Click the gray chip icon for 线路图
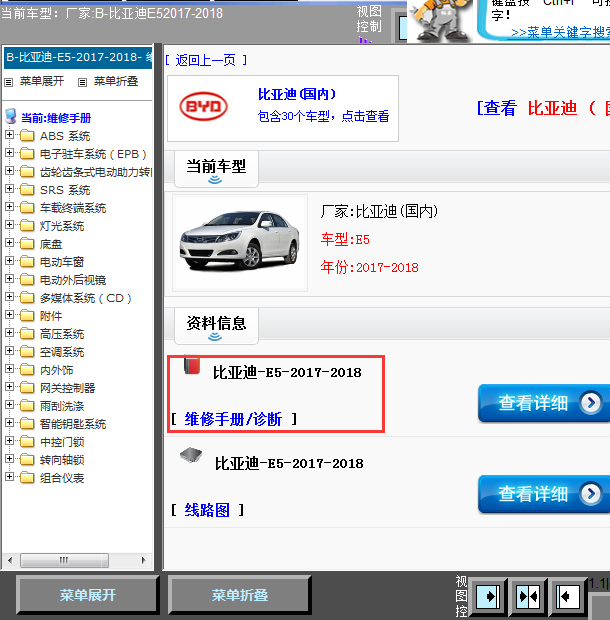This screenshot has width=610, height=620. tap(191, 456)
